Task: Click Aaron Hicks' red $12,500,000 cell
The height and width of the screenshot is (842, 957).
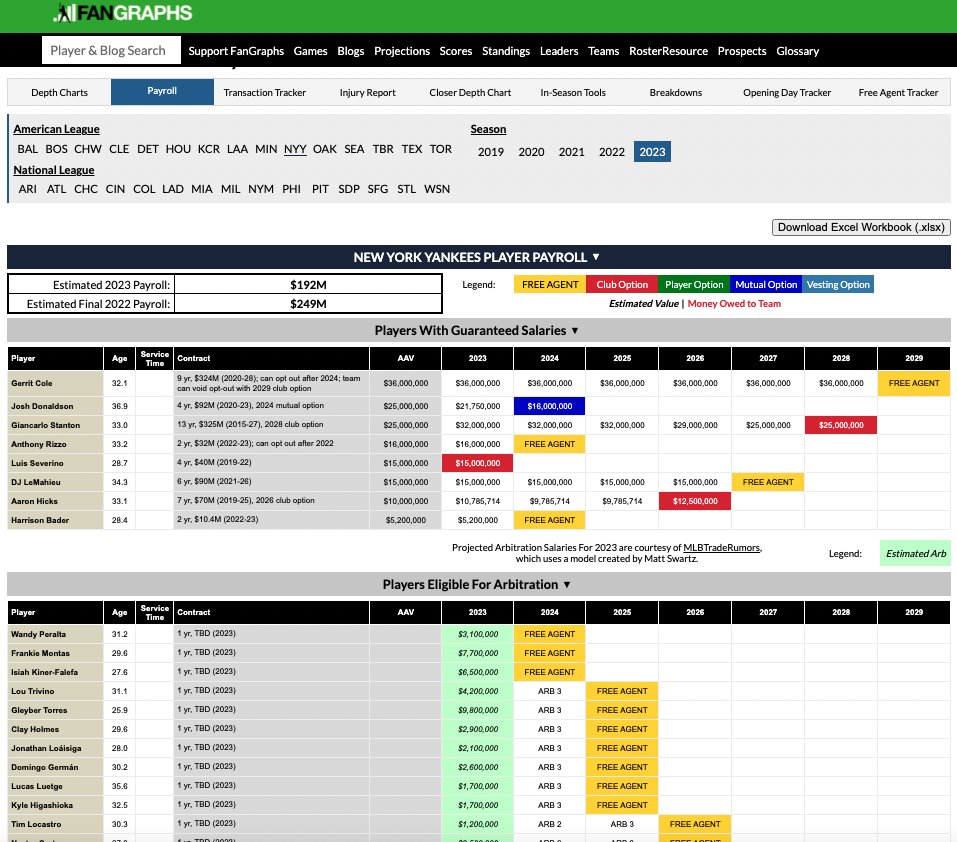Action: click(x=695, y=501)
